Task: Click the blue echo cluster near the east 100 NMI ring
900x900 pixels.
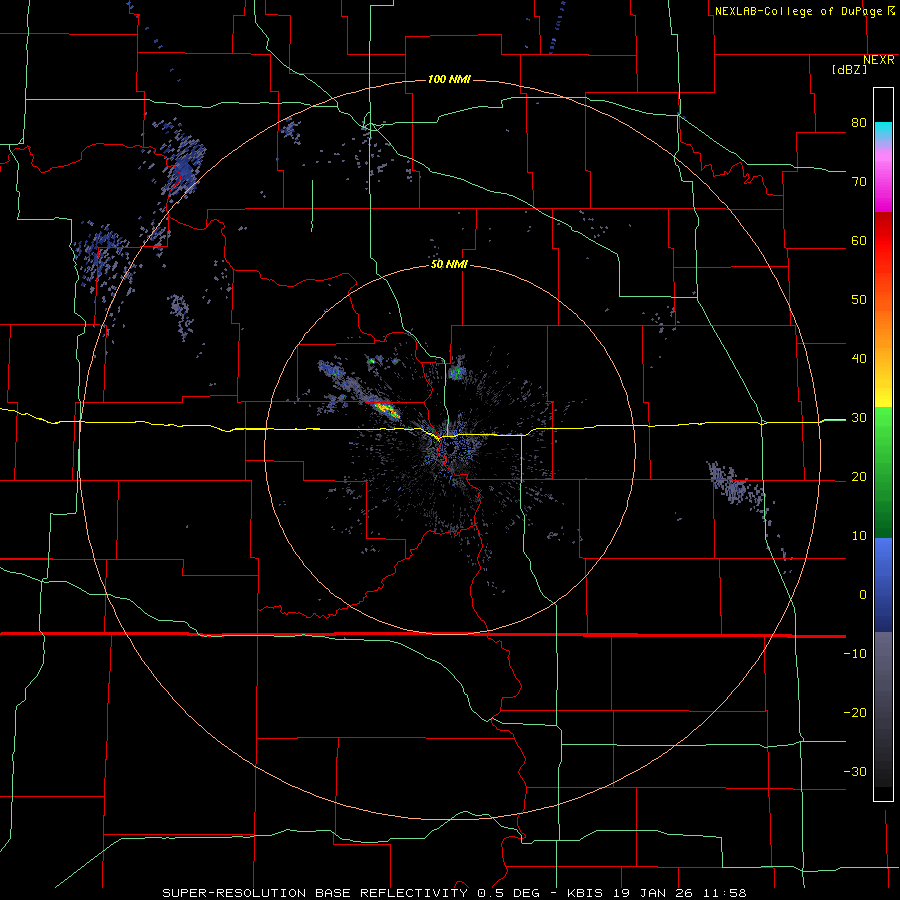Action: 735,485
